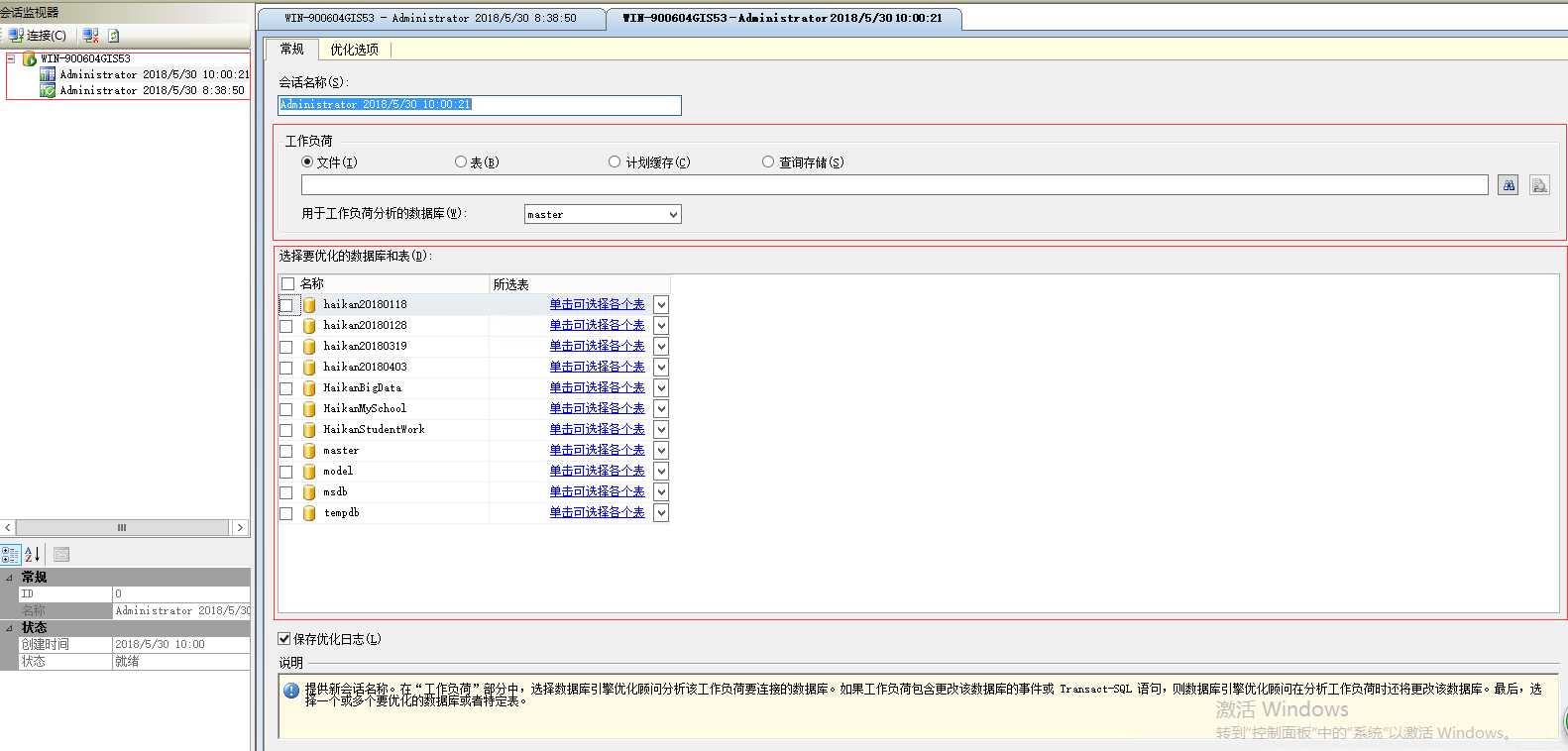Click the session monitor horizontal scrollbar thumb
Screen dimensions: 1568x751
pos(123,528)
